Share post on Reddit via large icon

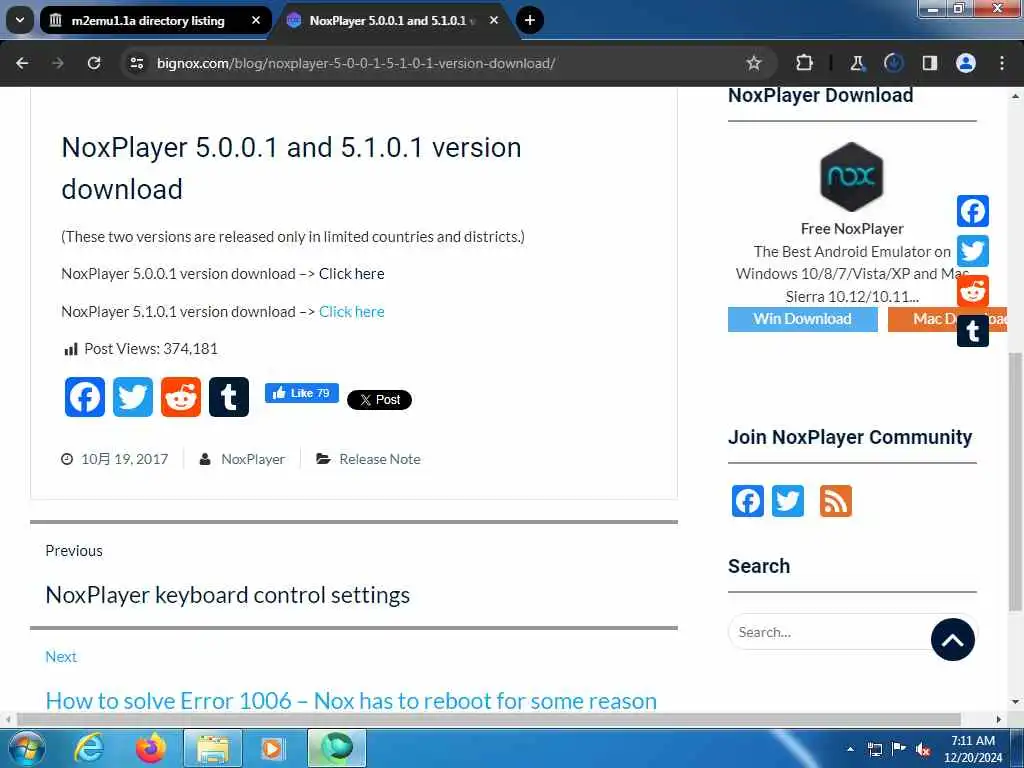[181, 396]
